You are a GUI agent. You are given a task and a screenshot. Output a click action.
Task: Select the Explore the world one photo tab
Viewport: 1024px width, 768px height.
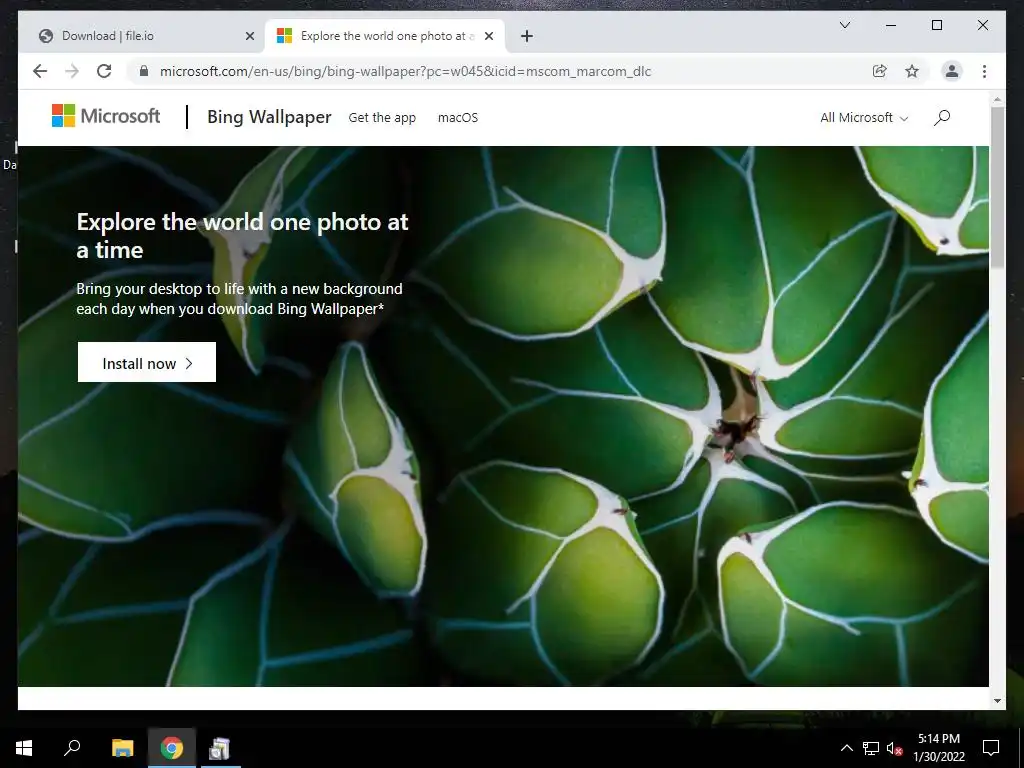[x=385, y=36]
